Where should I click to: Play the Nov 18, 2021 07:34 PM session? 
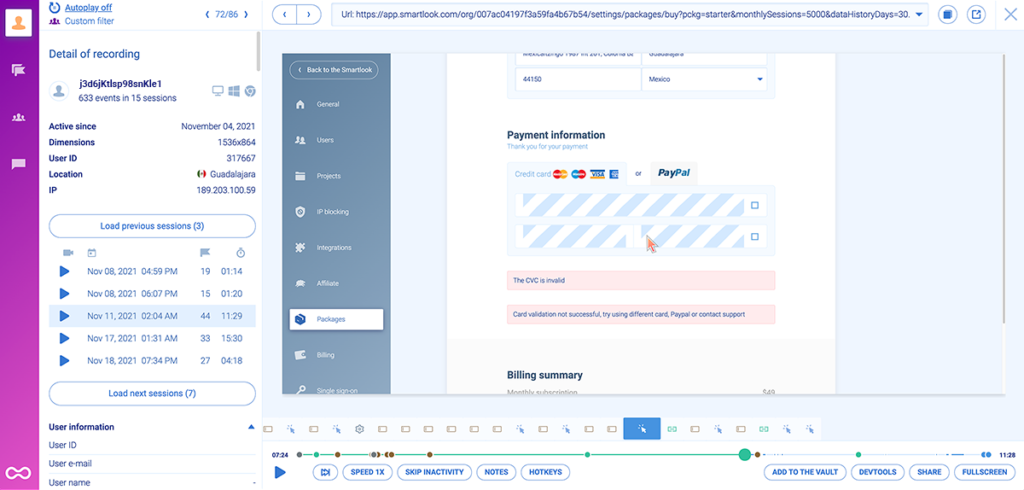64,360
